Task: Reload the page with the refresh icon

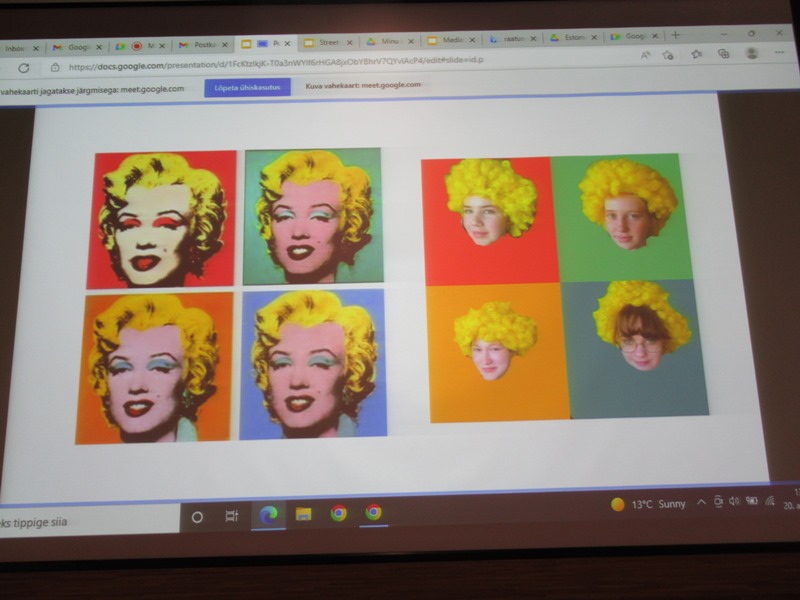Action: click(x=23, y=68)
